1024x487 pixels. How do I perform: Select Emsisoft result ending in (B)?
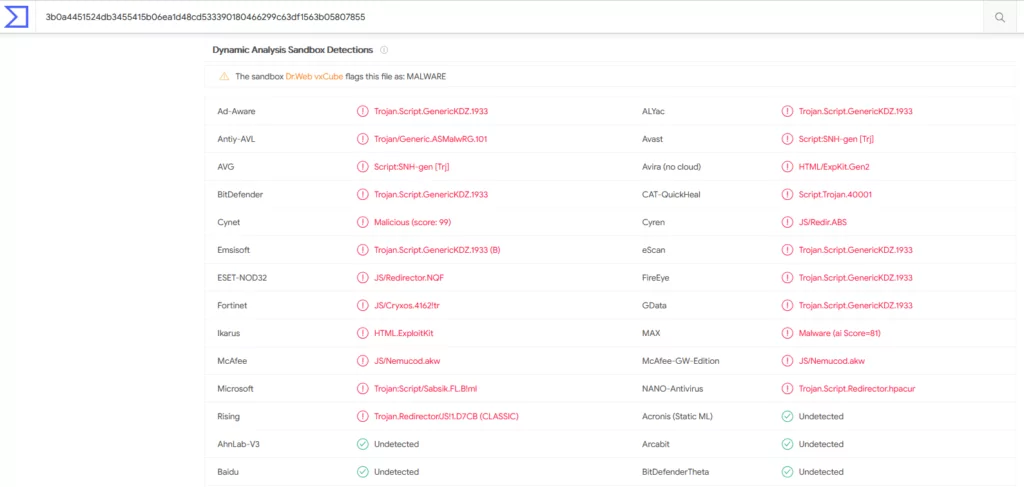437,250
